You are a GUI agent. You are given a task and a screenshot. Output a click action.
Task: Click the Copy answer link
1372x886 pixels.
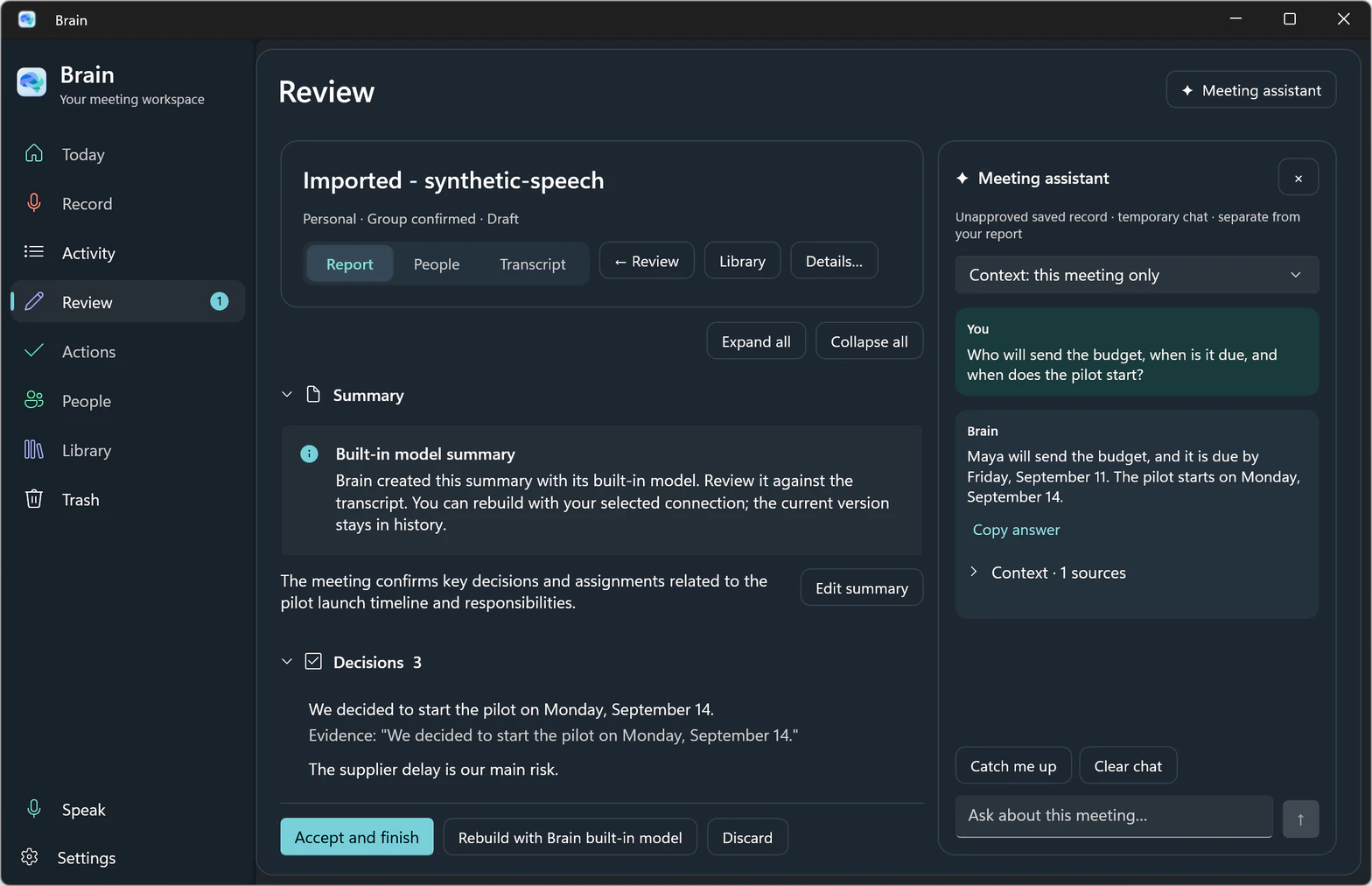pos(1016,529)
